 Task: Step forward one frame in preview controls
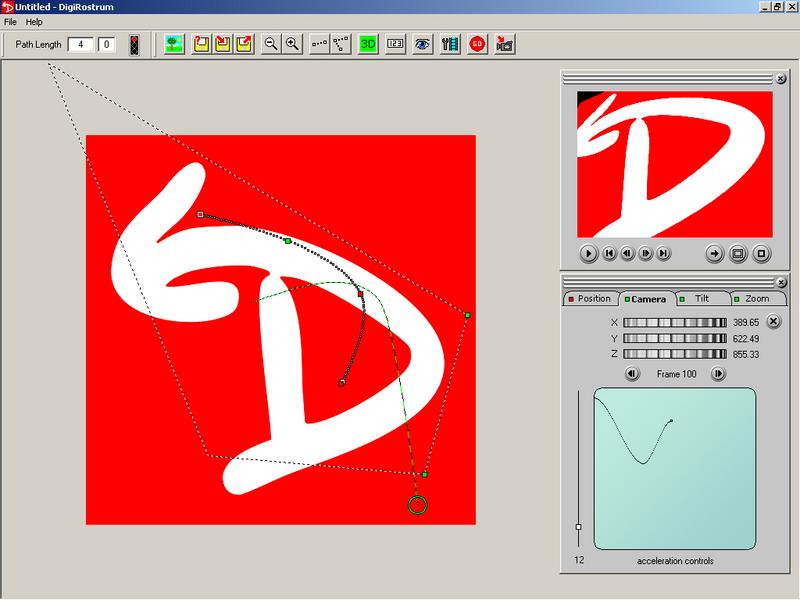tap(645, 253)
